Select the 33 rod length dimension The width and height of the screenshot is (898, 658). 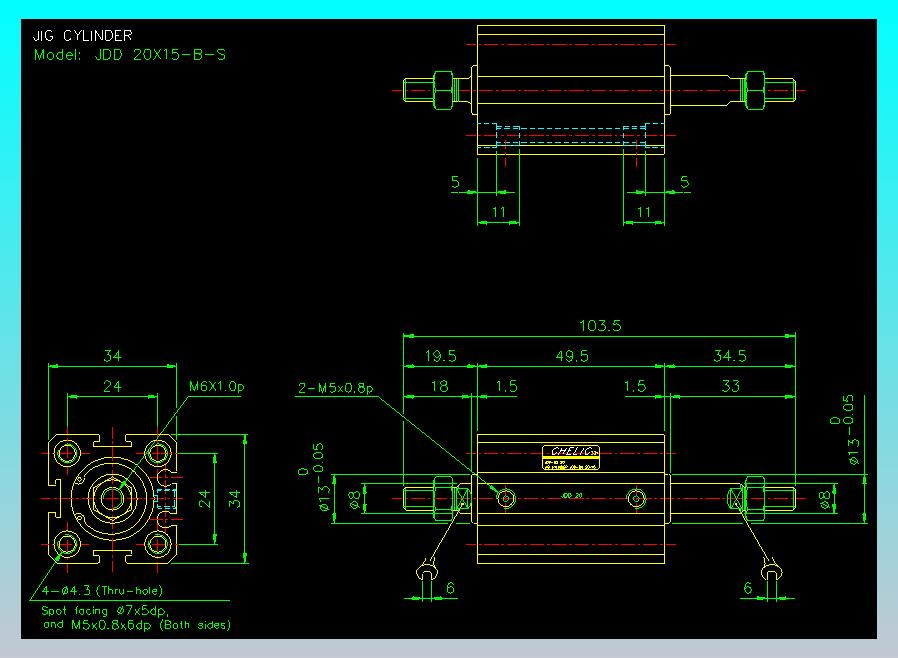pos(730,386)
